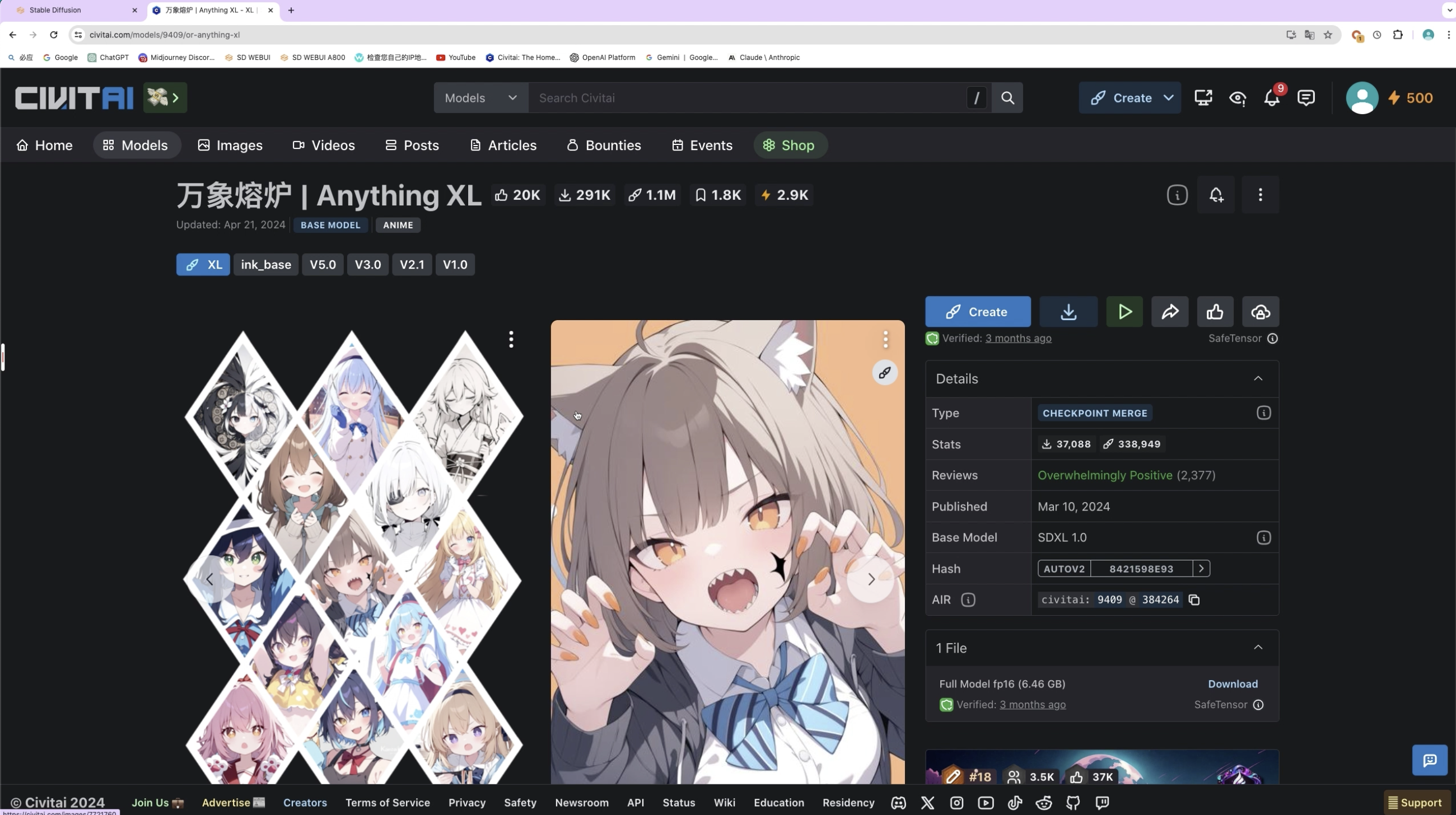
Task: Click the model info icon near title
Action: 1177,195
